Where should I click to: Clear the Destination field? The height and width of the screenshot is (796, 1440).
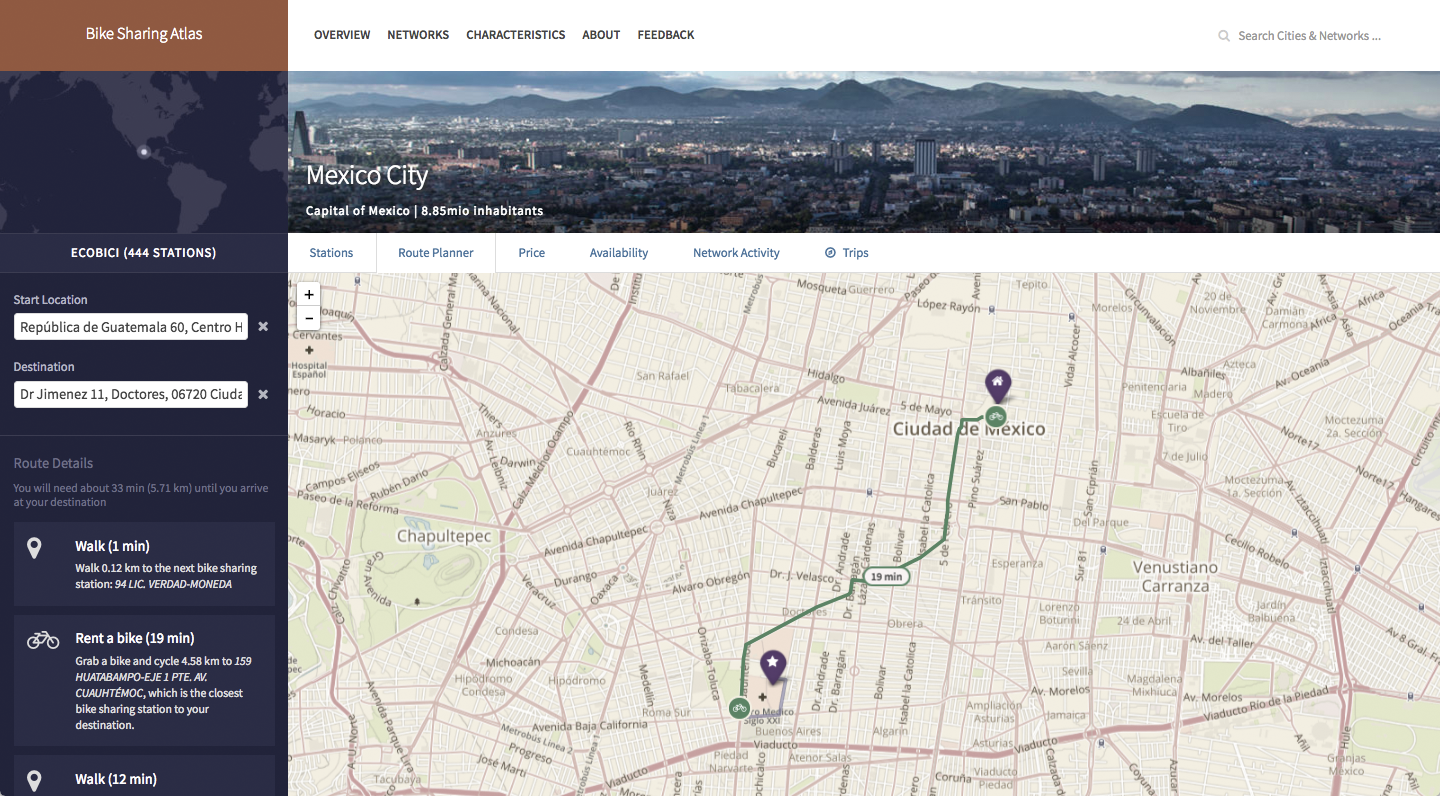[x=263, y=394]
